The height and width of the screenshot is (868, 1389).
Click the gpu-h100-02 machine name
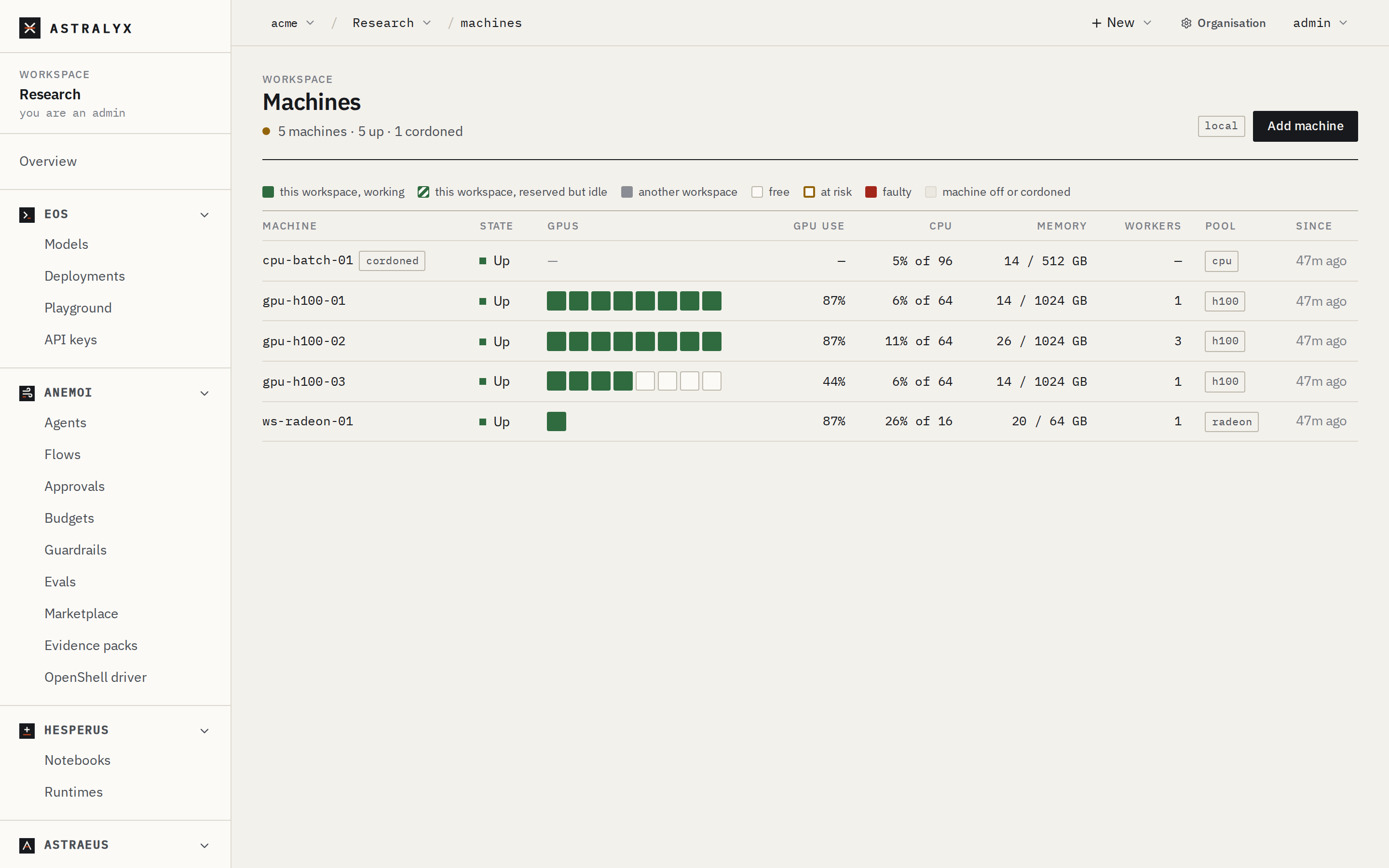(x=304, y=341)
